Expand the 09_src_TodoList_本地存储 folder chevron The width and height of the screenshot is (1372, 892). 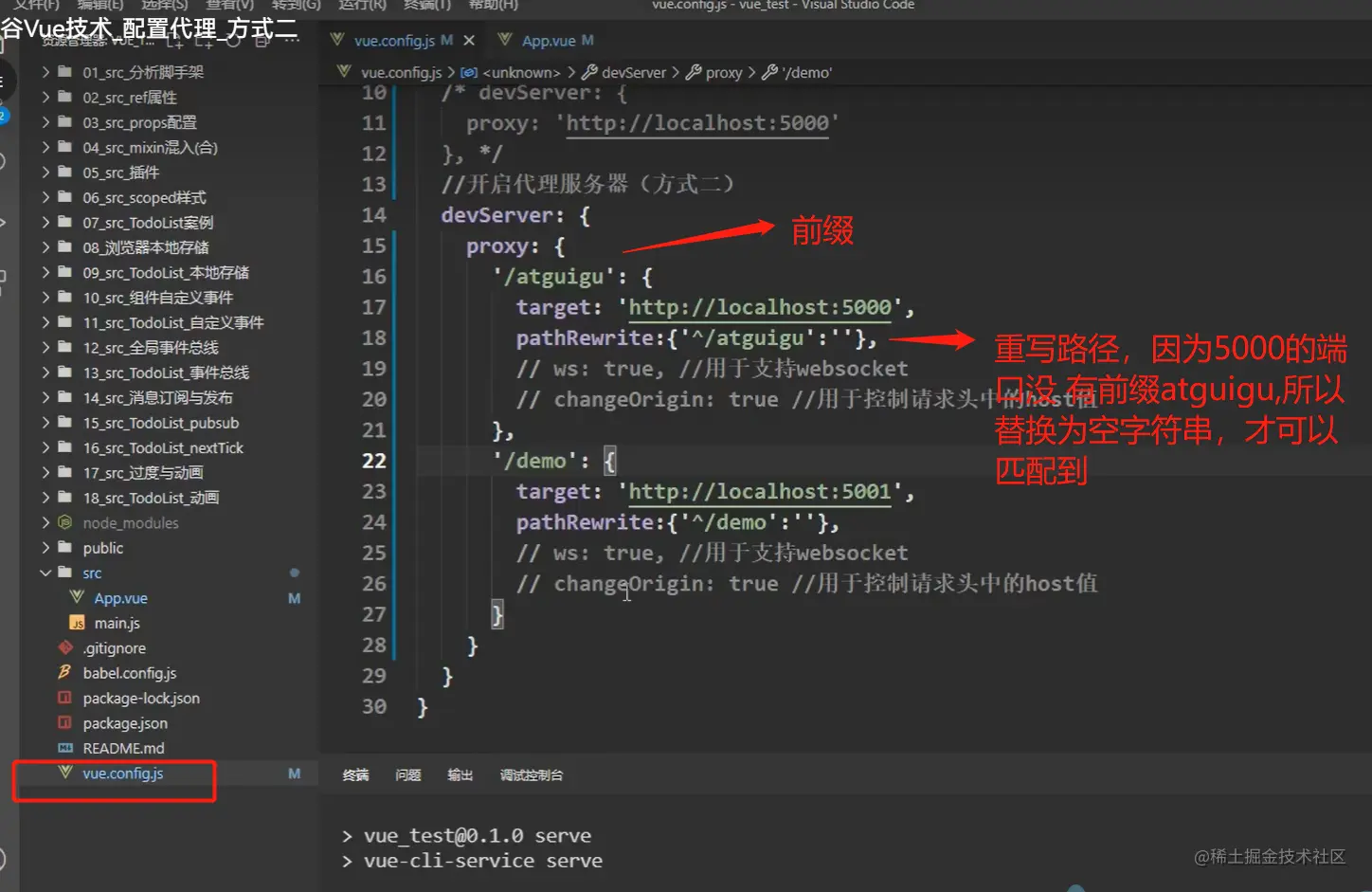click(x=45, y=273)
